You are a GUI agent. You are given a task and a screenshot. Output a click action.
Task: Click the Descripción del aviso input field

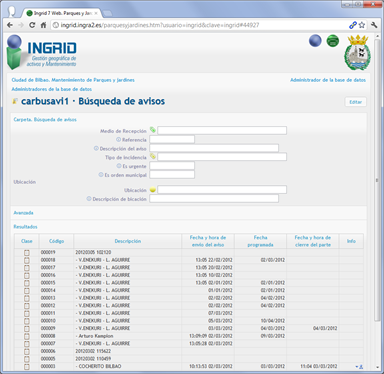coord(214,148)
